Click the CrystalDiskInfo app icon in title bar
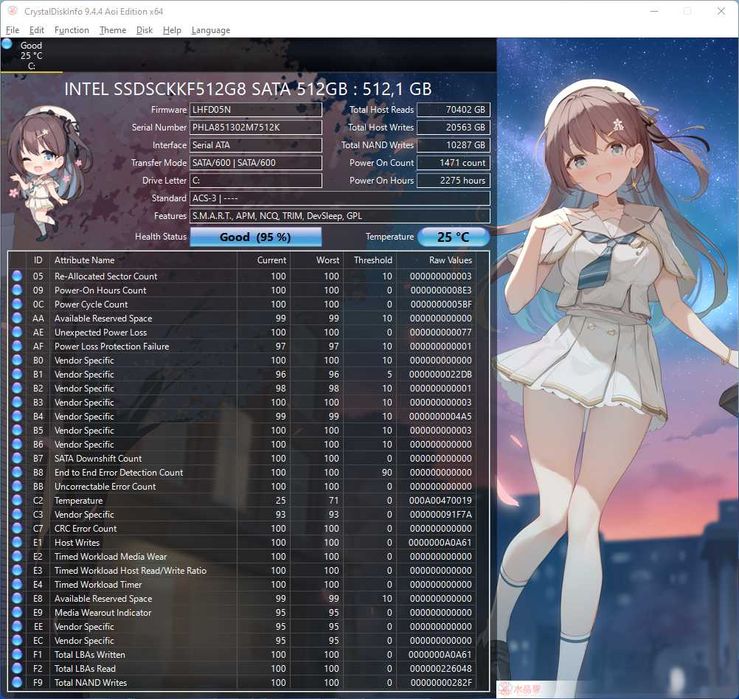This screenshot has height=699, width=739. [x=13, y=11]
